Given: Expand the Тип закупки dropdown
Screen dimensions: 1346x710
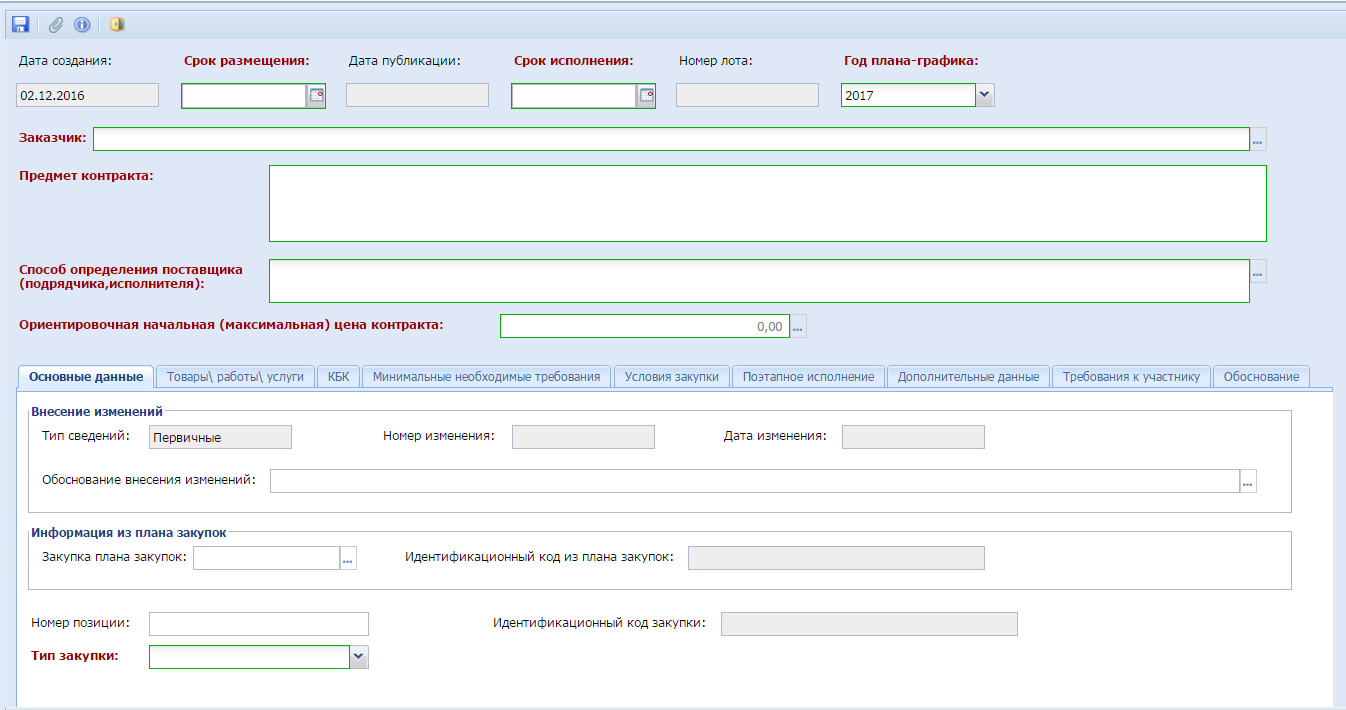Looking at the screenshot, I should (359, 656).
